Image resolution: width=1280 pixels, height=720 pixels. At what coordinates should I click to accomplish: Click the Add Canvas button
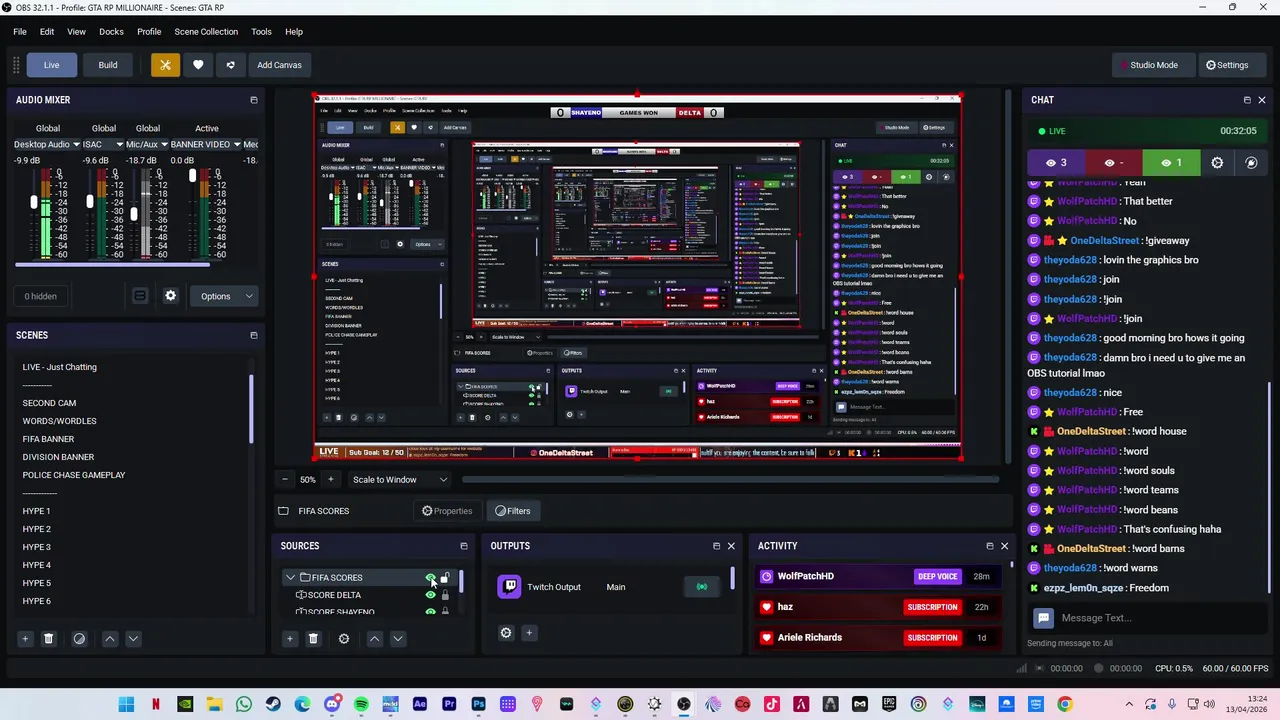coord(279,65)
